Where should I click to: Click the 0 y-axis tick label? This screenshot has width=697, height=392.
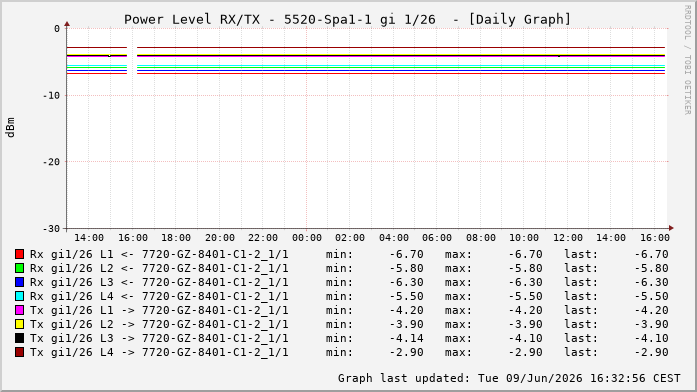[57, 29]
